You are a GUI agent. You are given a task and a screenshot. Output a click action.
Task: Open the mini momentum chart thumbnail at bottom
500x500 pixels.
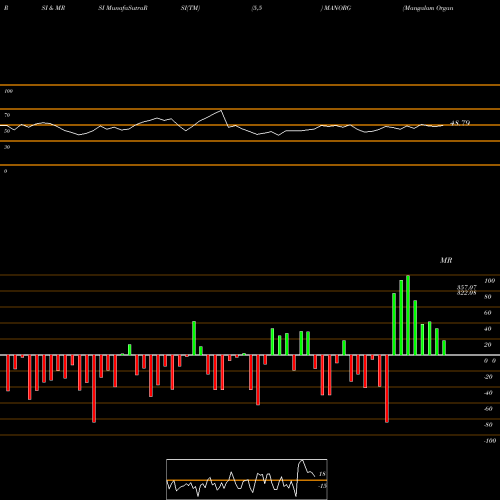click(x=247, y=479)
